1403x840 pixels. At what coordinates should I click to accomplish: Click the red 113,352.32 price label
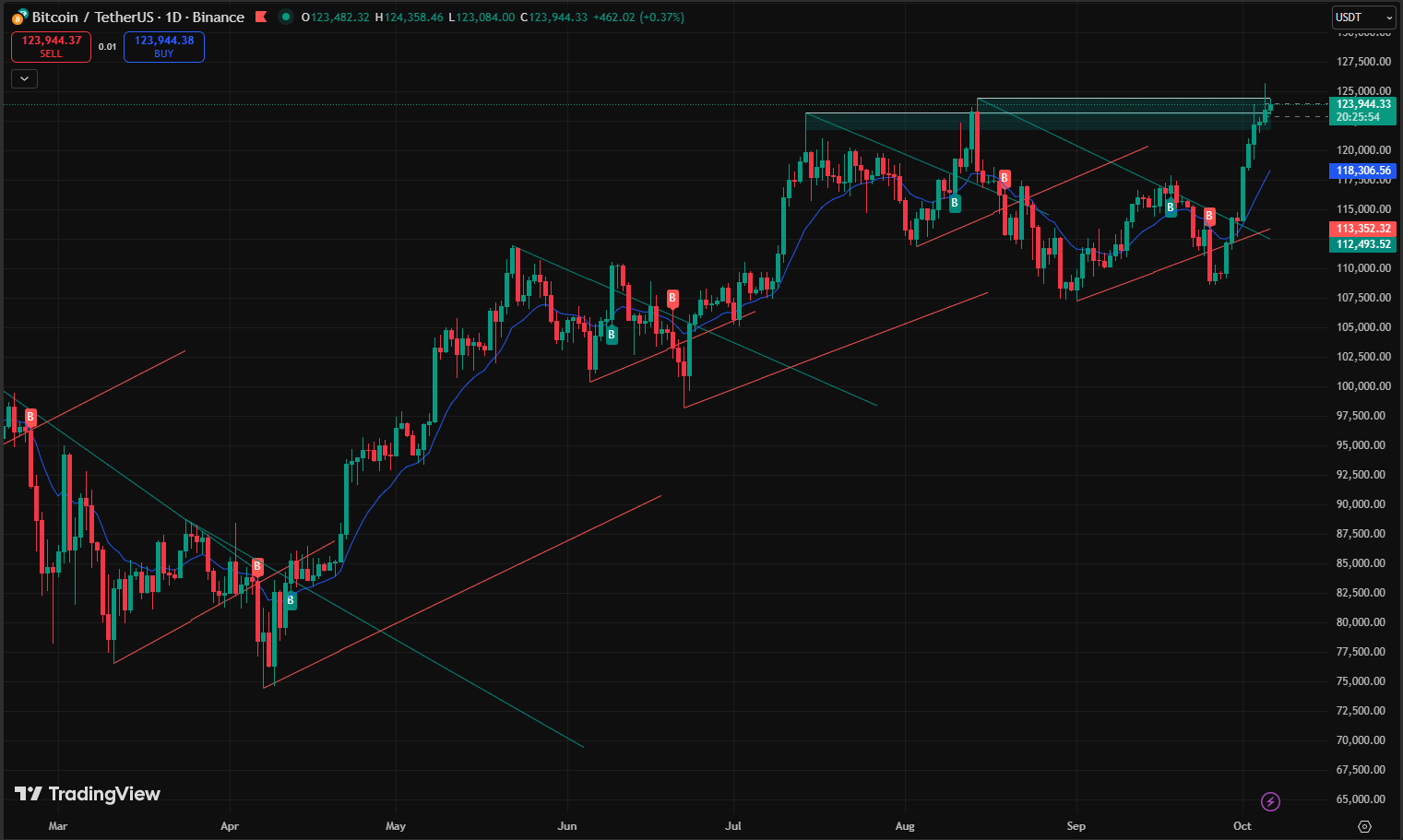pos(1363,229)
